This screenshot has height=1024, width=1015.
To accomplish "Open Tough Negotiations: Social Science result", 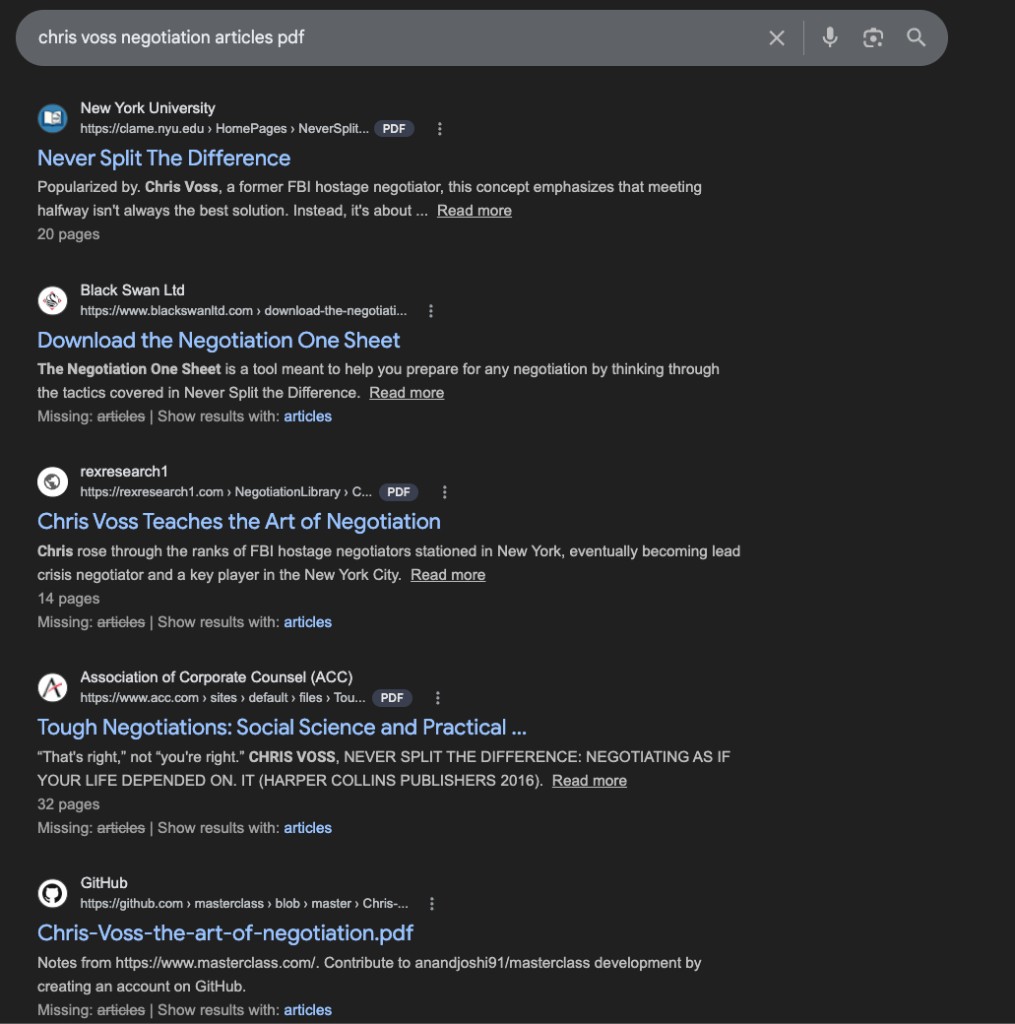I will (x=282, y=727).
